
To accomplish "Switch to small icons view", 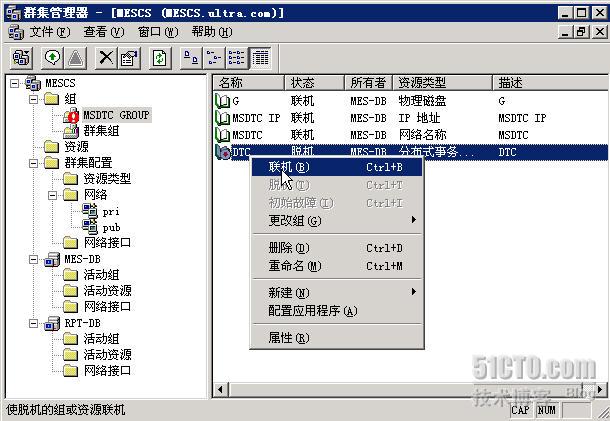I will [x=214, y=58].
